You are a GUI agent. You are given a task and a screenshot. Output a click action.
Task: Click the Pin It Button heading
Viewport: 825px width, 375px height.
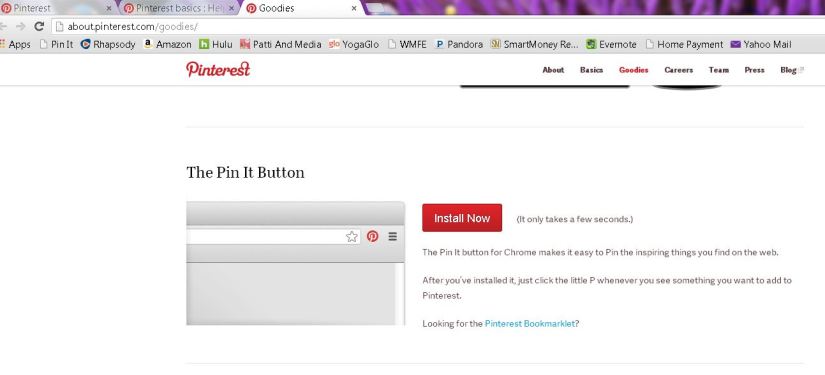click(245, 173)
